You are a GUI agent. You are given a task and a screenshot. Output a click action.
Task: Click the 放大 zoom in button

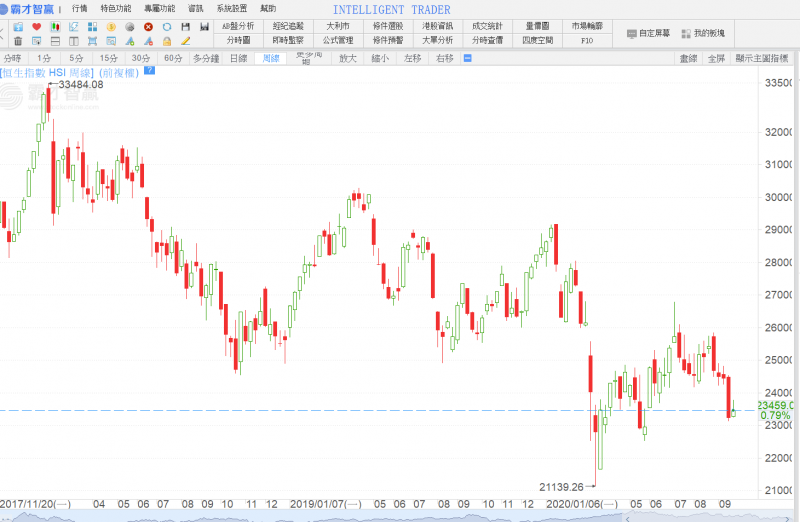tap(347, 59)
